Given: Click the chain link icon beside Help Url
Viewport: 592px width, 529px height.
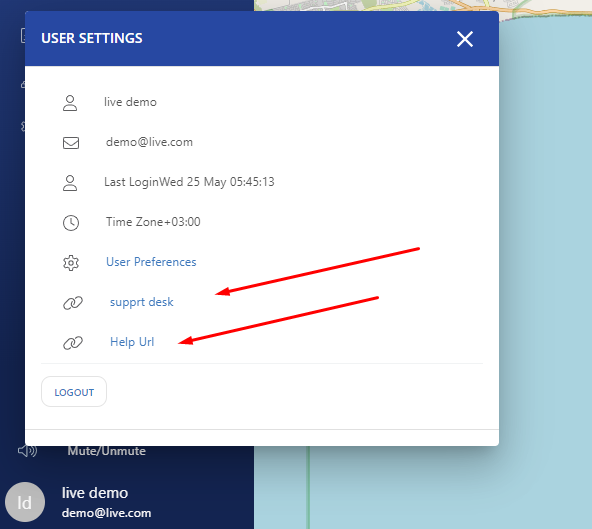Looking at the screenshot, I should 72,343.
